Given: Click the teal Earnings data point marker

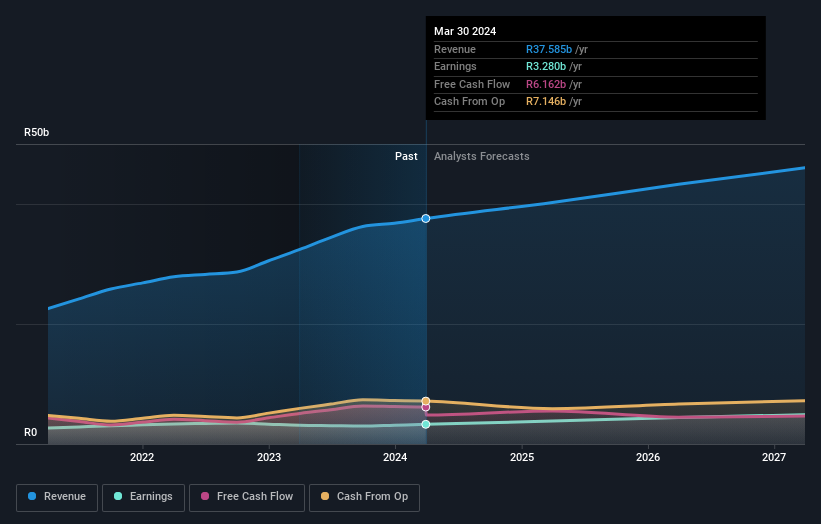Looking at the screenshot, I should pos(426,424).
